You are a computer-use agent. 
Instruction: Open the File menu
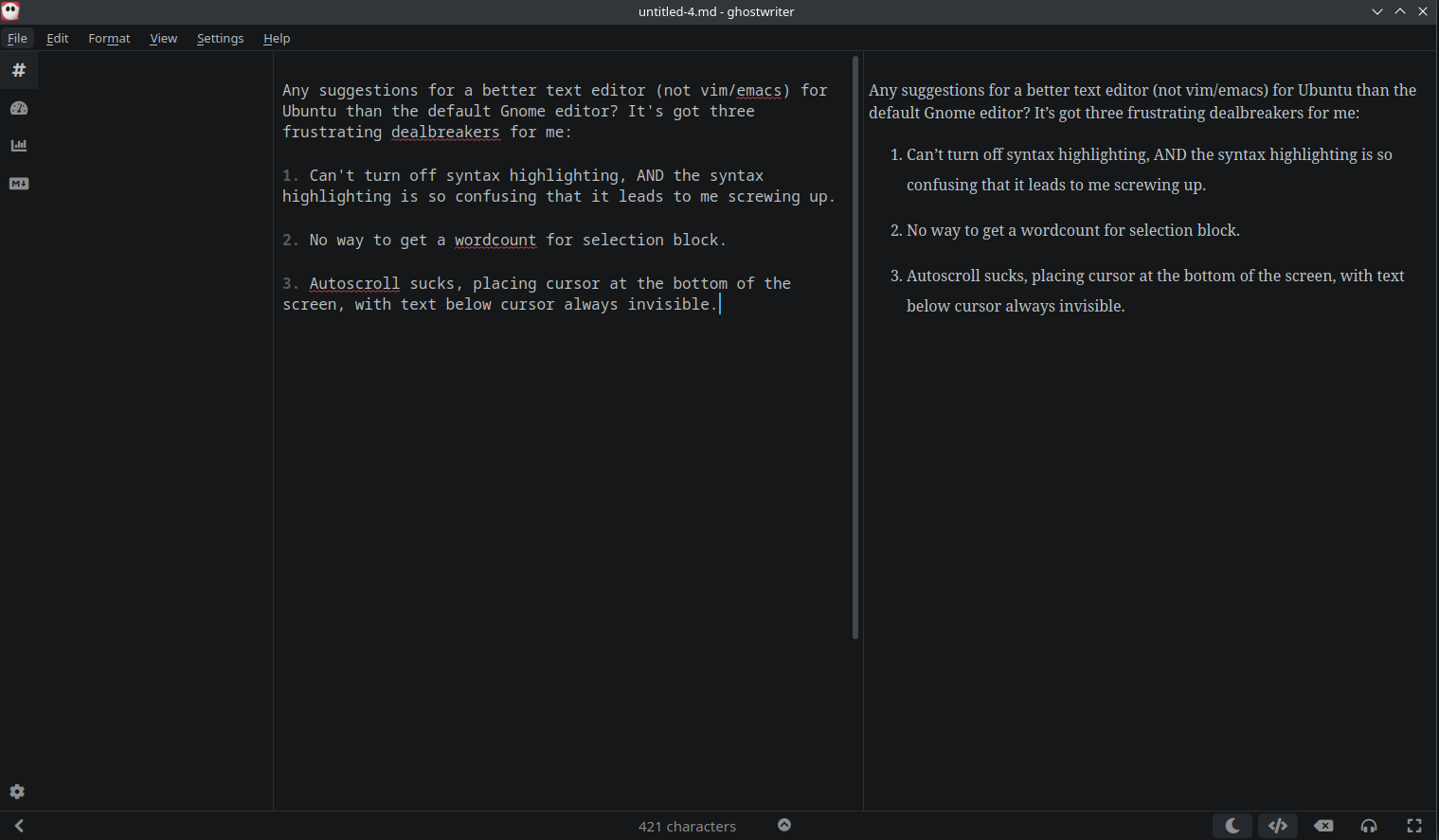17,38
